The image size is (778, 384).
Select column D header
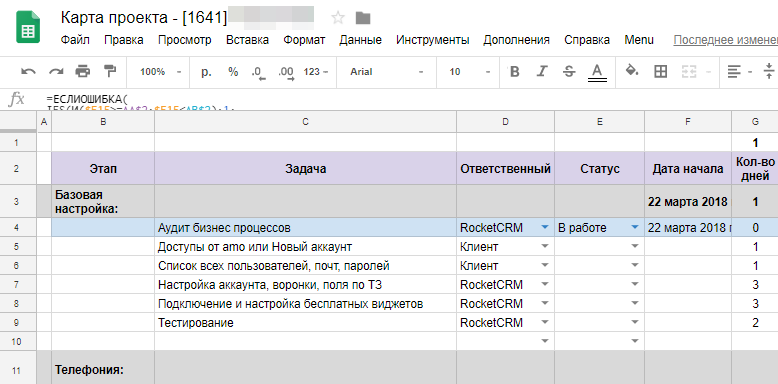tap(505, 122)
